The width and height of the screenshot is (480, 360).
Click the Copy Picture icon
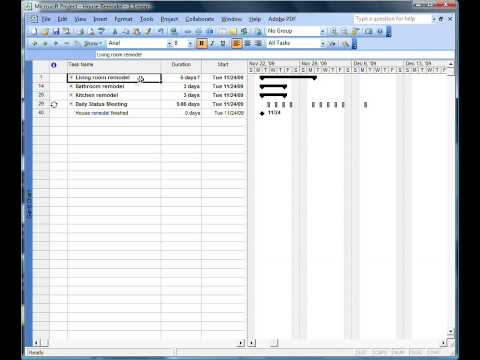point(368,31)
